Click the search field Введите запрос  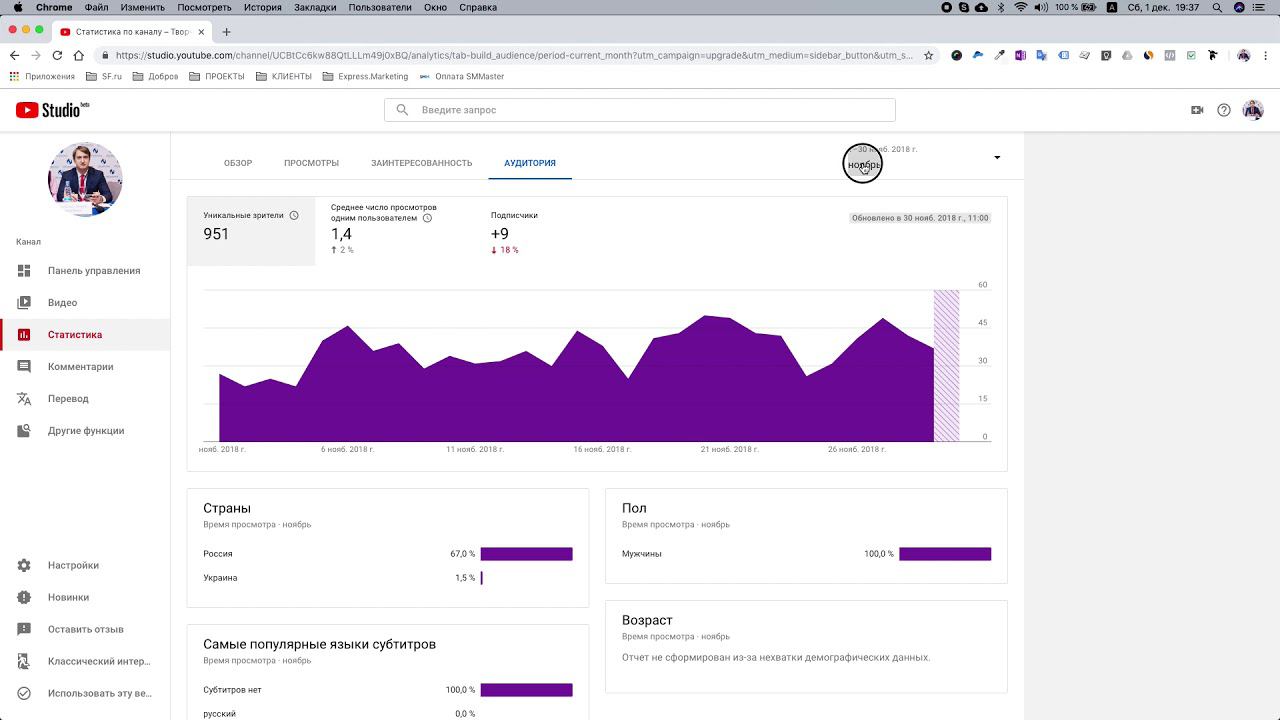pos(640,110)
